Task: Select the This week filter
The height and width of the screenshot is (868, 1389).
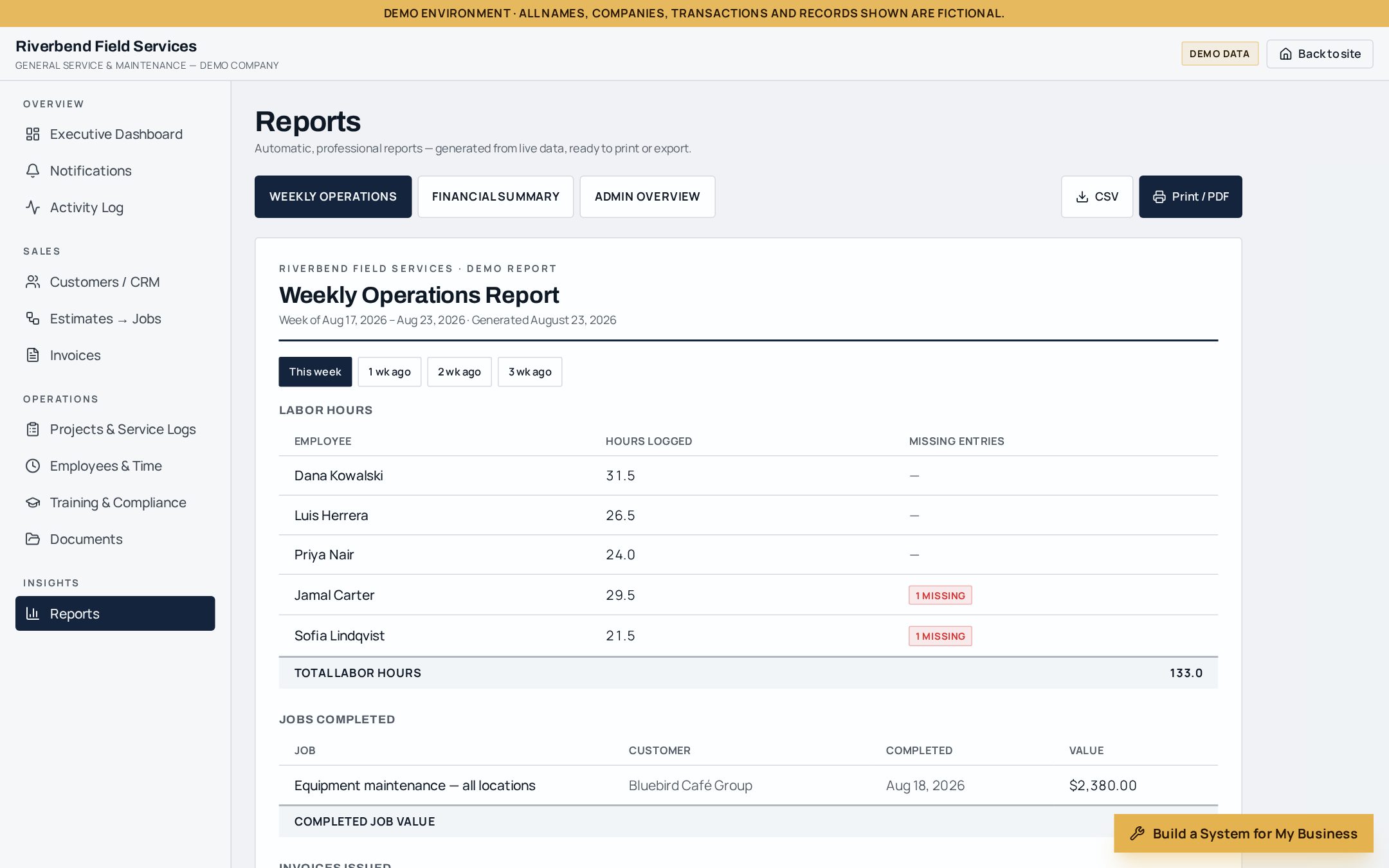Action: point(315,372)
